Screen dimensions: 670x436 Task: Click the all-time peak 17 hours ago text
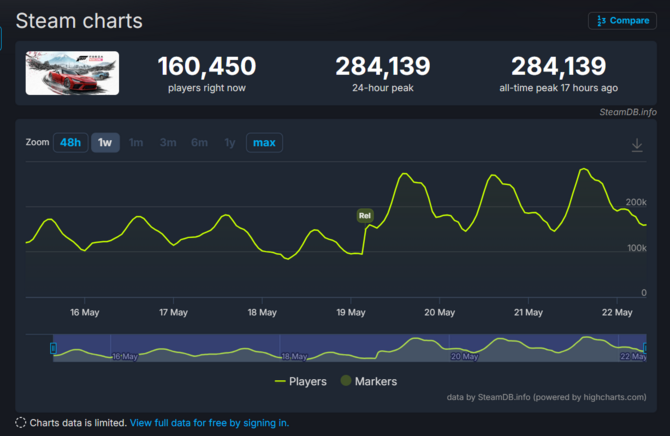pyautogui.click(x=558, y=88)
